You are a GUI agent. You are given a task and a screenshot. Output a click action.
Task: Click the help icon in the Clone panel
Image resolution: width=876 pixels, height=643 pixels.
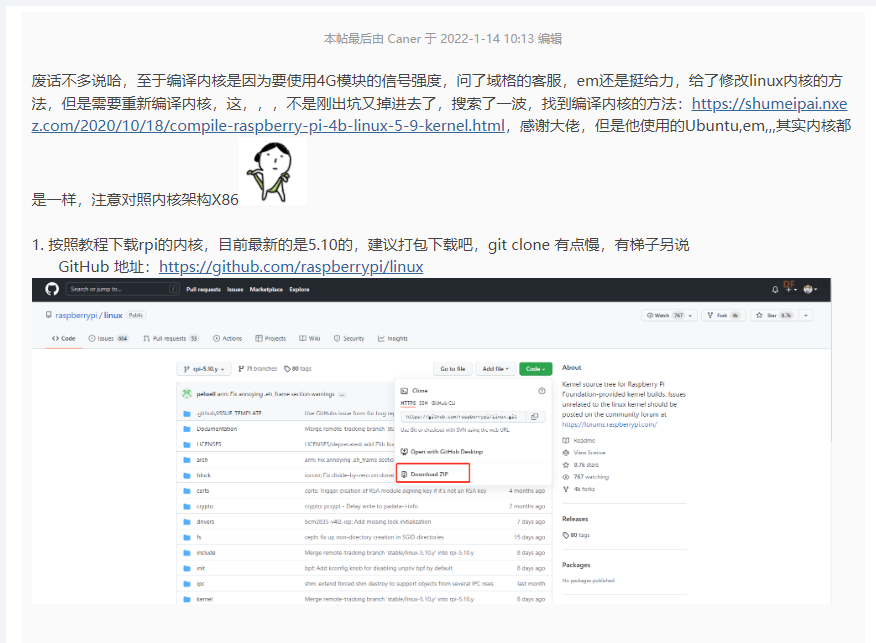pyautogui.click(x=542, y=391)
